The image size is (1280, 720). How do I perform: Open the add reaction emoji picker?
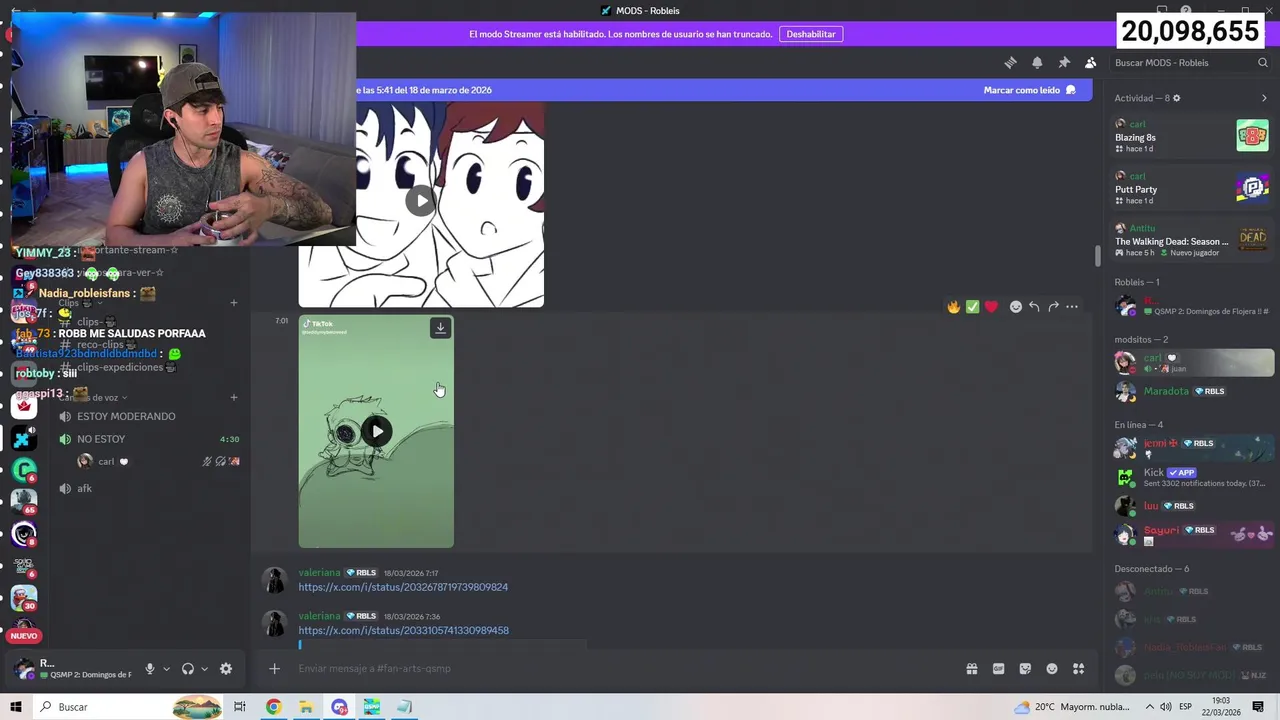click(x=1016, y=307)
